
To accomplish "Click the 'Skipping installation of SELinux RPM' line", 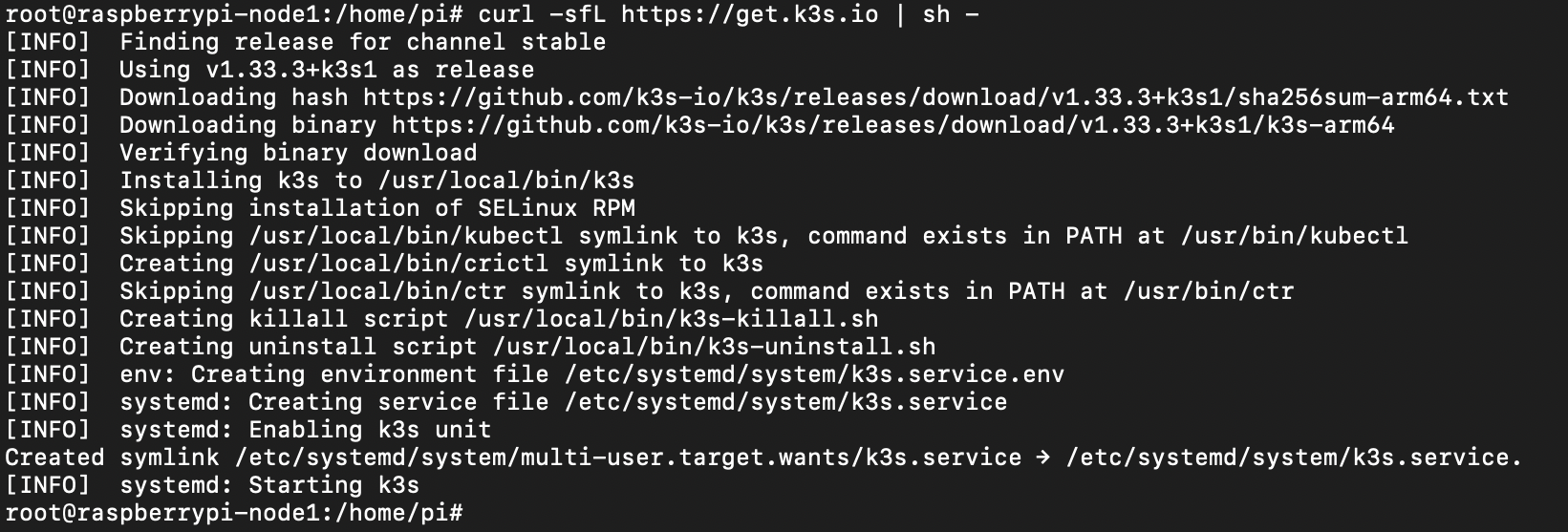I will click(x=320, y=208).
